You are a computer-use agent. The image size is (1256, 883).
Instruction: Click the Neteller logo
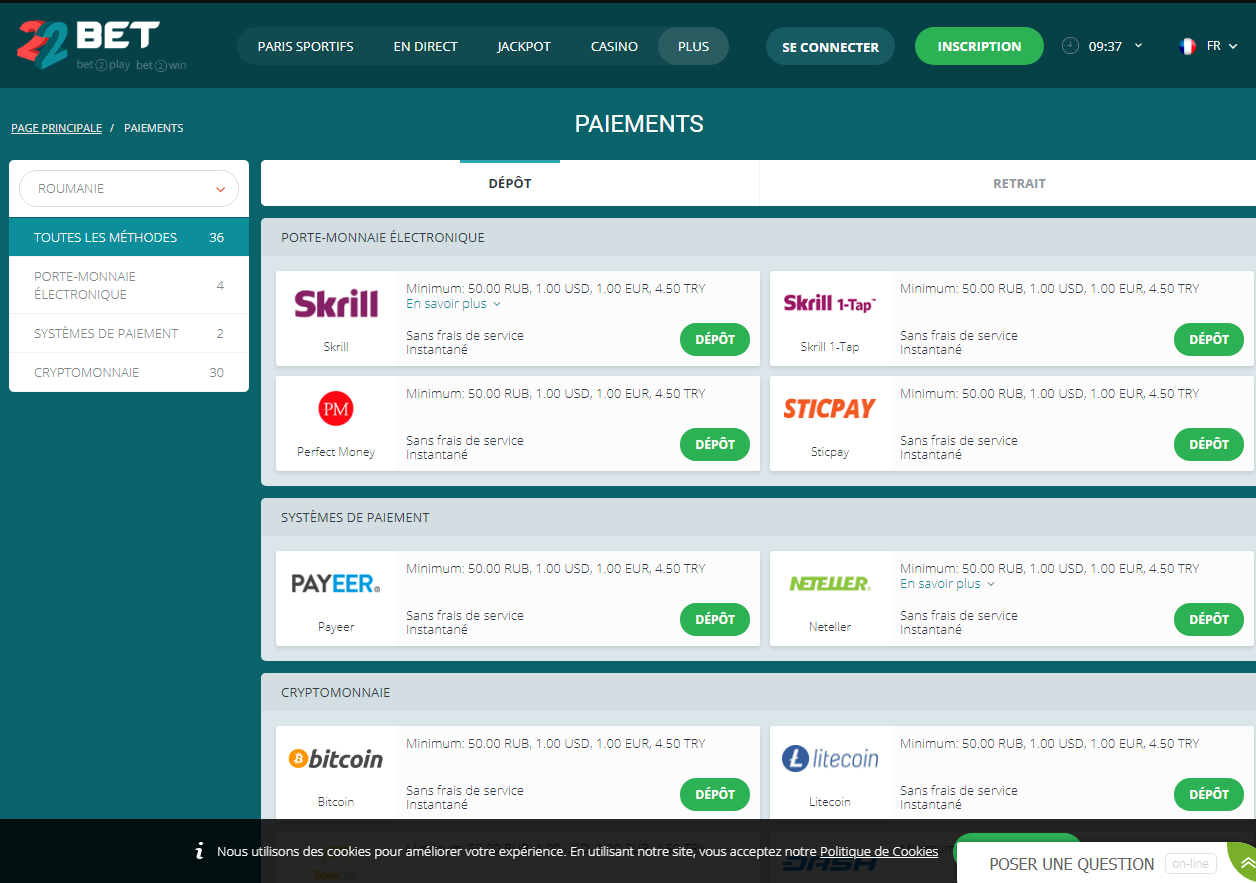click(x=830, y=583)
